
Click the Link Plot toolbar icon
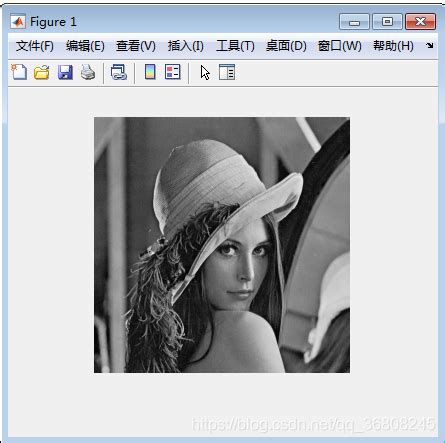click(119, 72)
